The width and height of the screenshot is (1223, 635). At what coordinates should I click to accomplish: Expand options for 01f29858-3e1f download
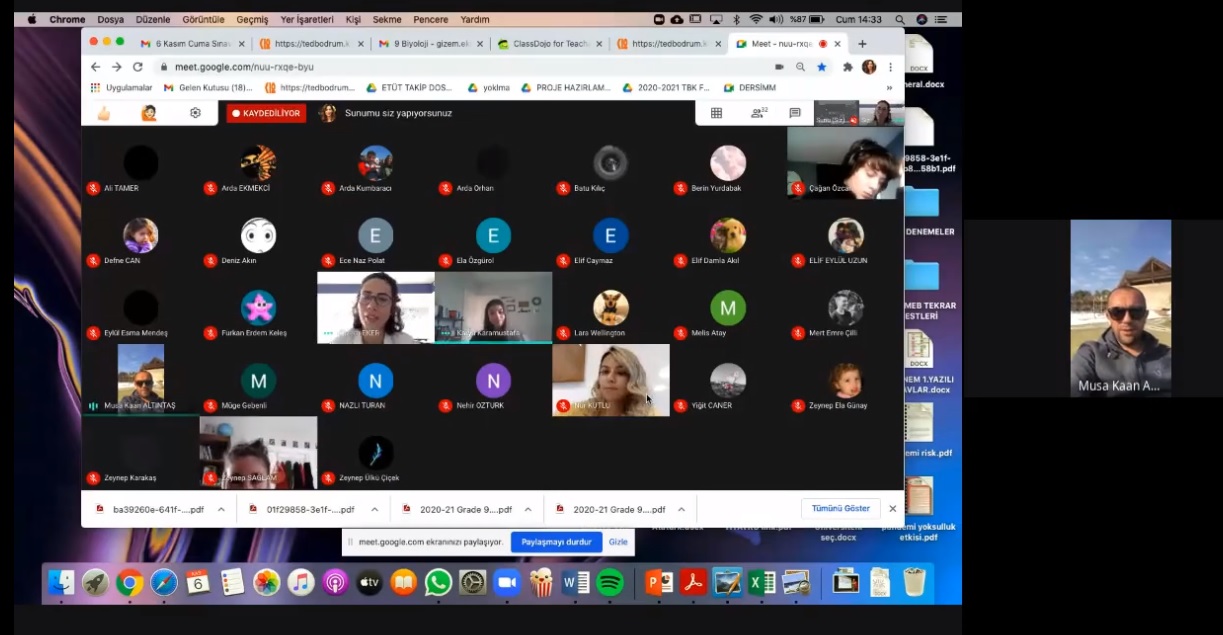point(374,509)
